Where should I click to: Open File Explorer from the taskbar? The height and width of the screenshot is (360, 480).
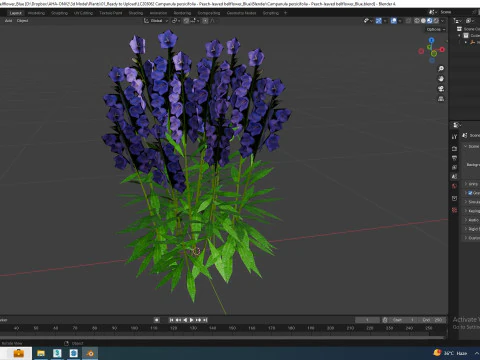[41, 353]
